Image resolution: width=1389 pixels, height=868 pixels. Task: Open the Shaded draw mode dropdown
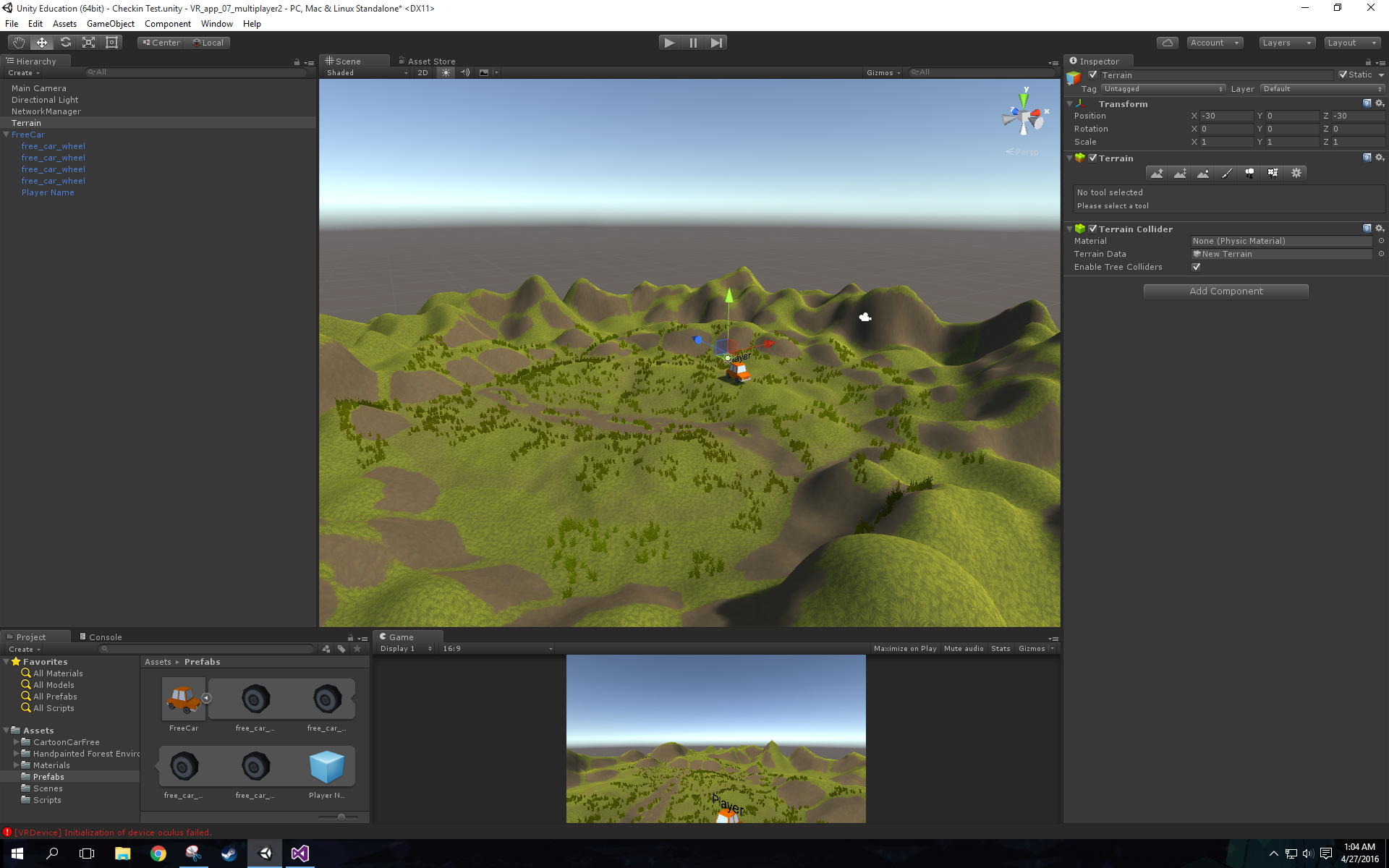365,72
